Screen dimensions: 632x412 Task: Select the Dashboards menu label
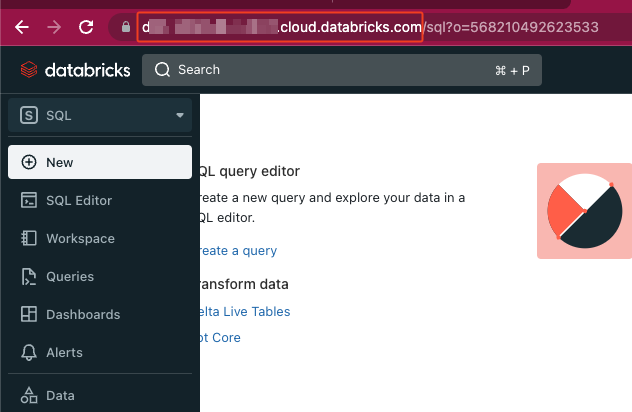(x=83, y=314)
